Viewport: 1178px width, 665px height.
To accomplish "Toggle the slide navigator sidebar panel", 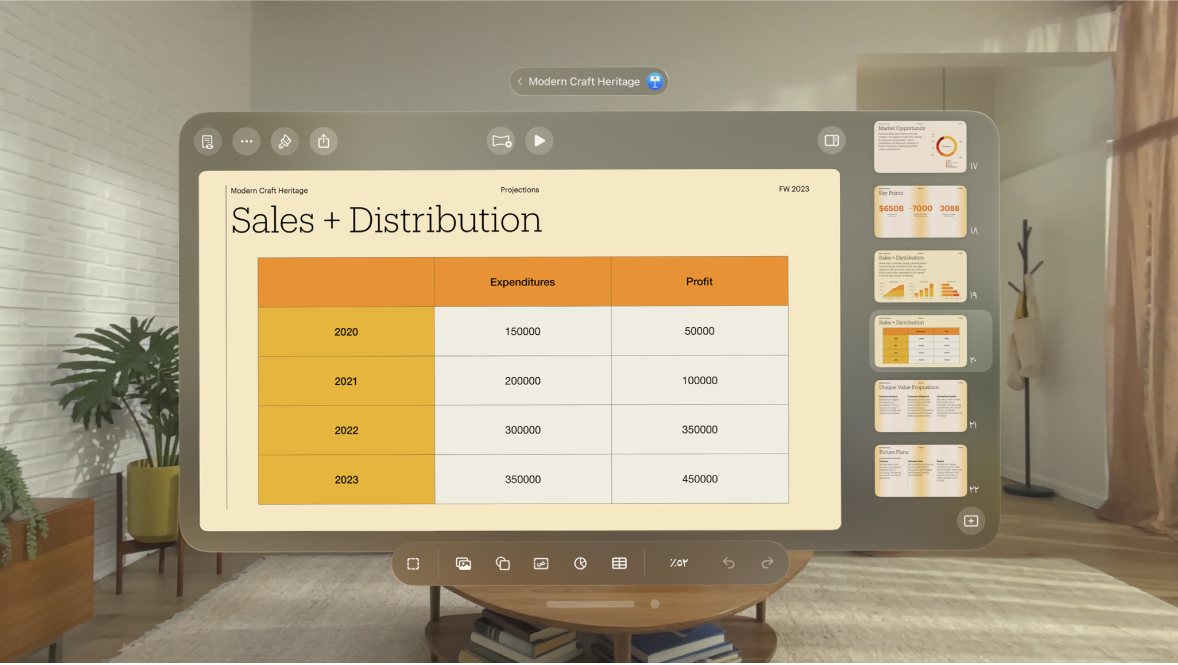I will (831, 141).
